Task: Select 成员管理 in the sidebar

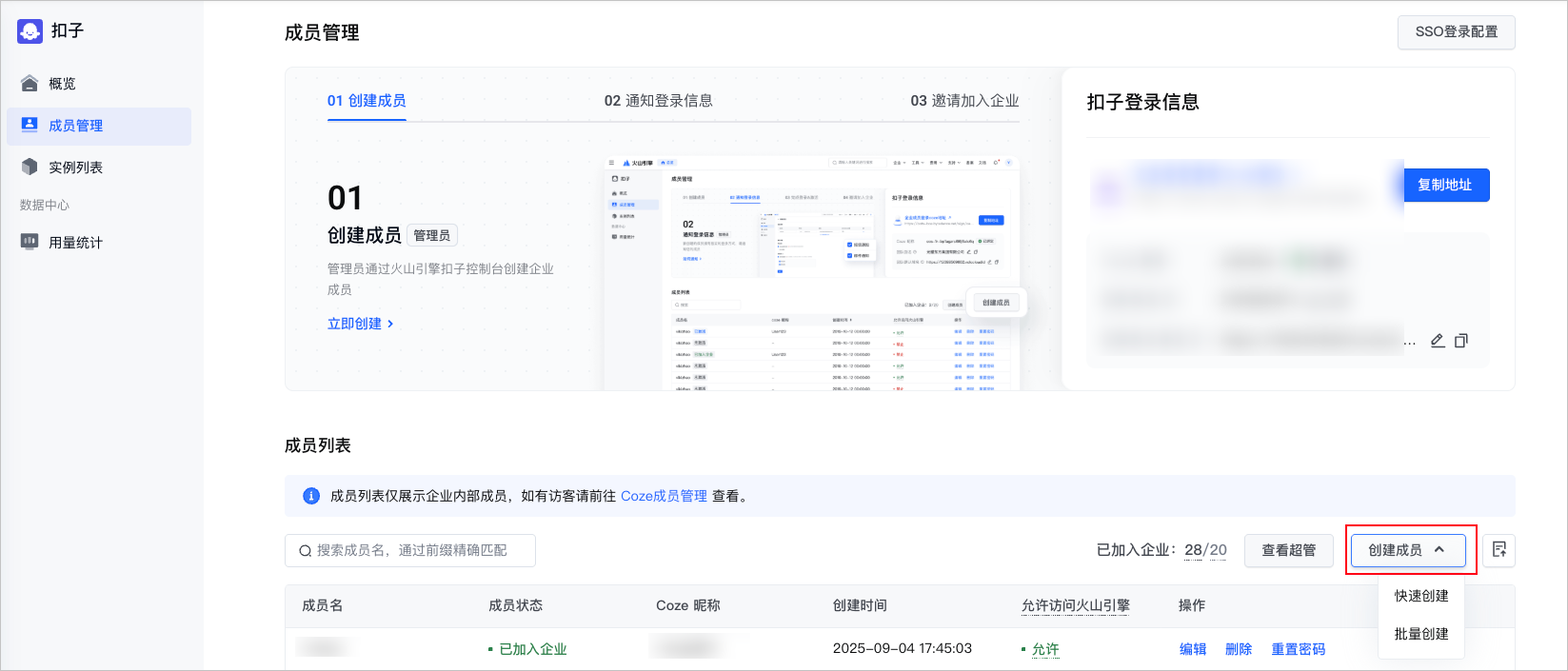Action: point(99,126)
